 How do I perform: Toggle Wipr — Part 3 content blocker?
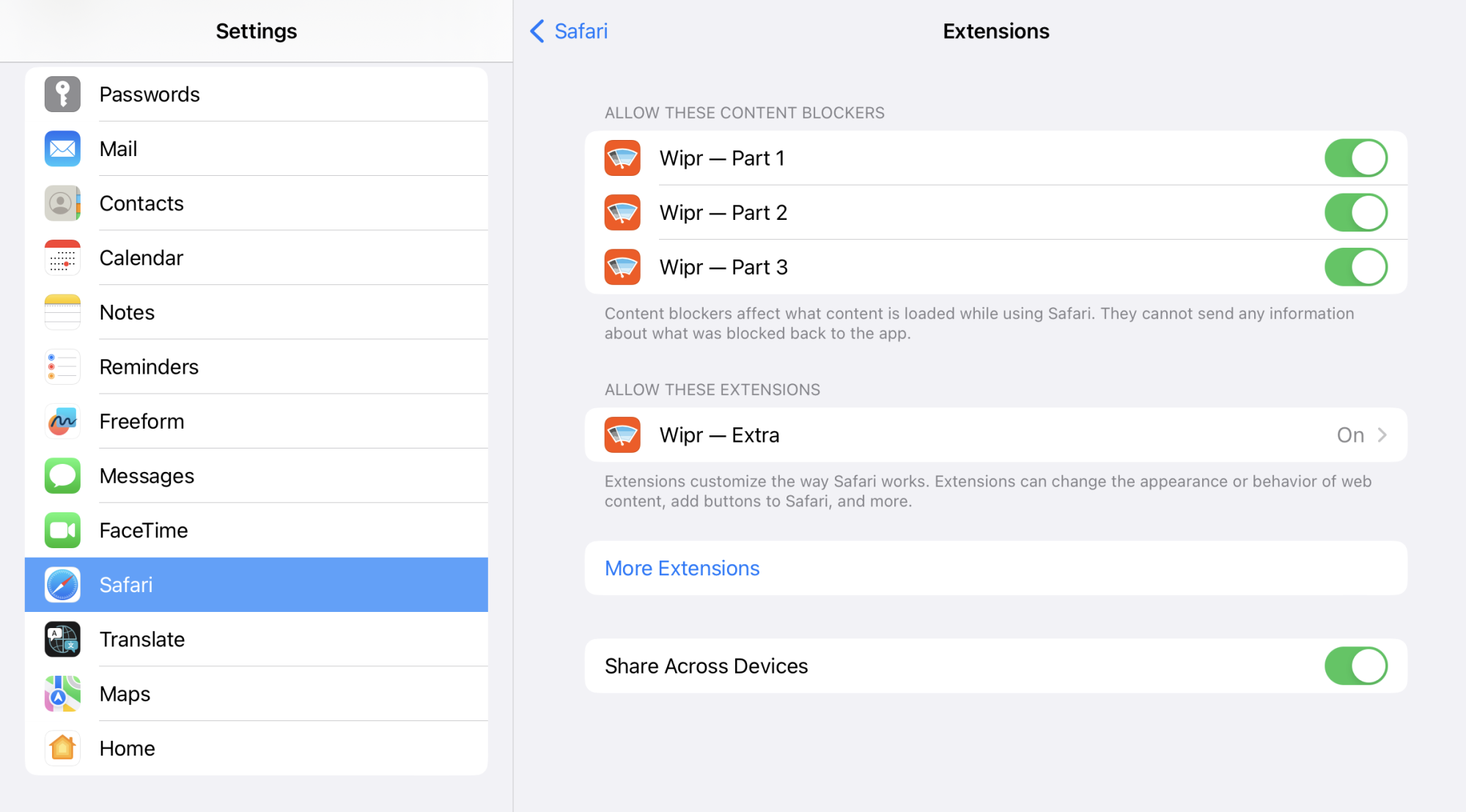pyautogui.click(x=1355, y=267)
